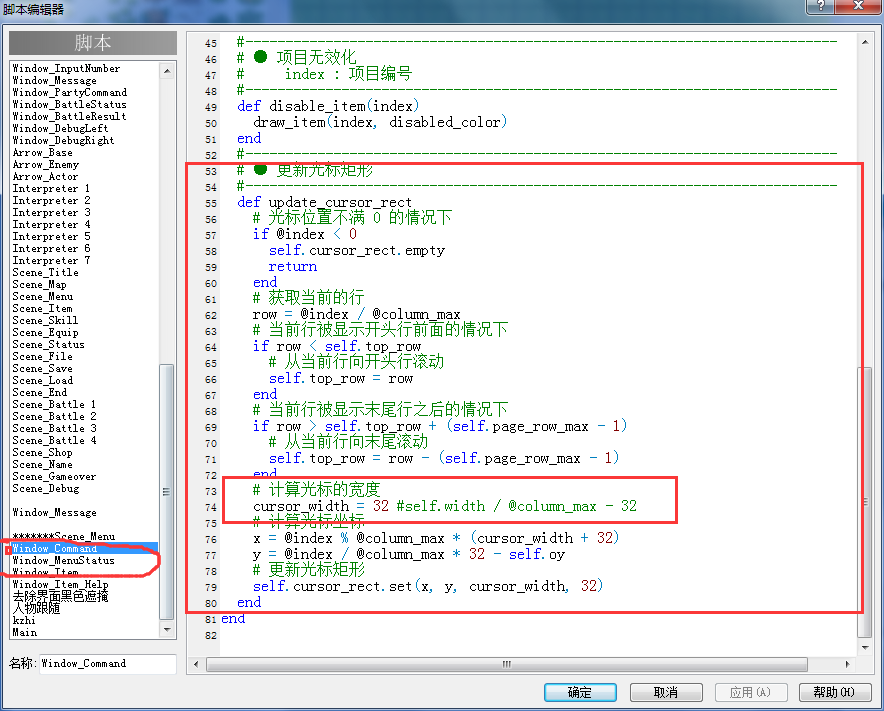Click the 帮助(H) button
The height and width of the screenshot is (711, 884).
(835, 692)
